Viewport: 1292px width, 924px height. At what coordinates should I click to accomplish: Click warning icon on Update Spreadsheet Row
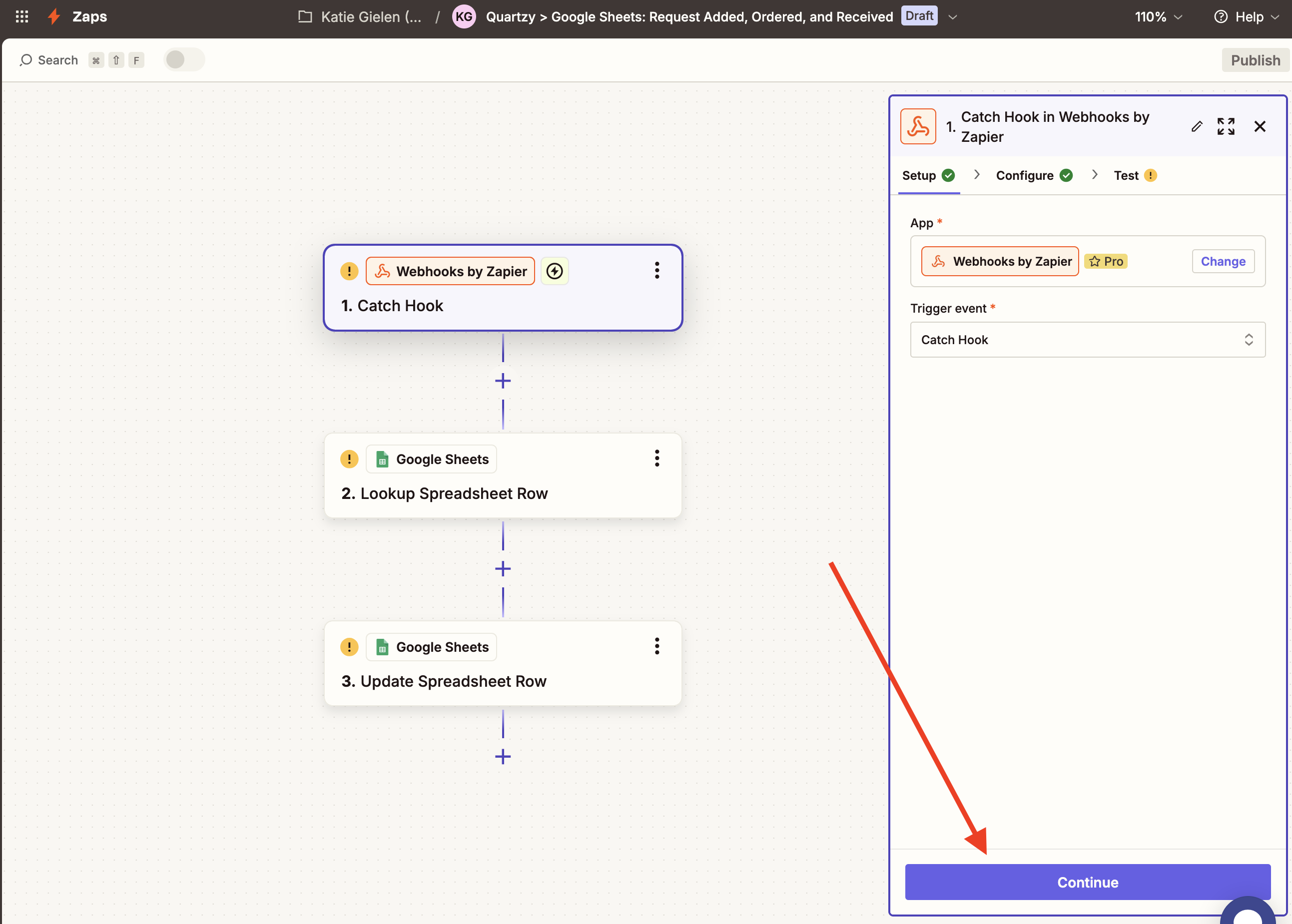349,646
